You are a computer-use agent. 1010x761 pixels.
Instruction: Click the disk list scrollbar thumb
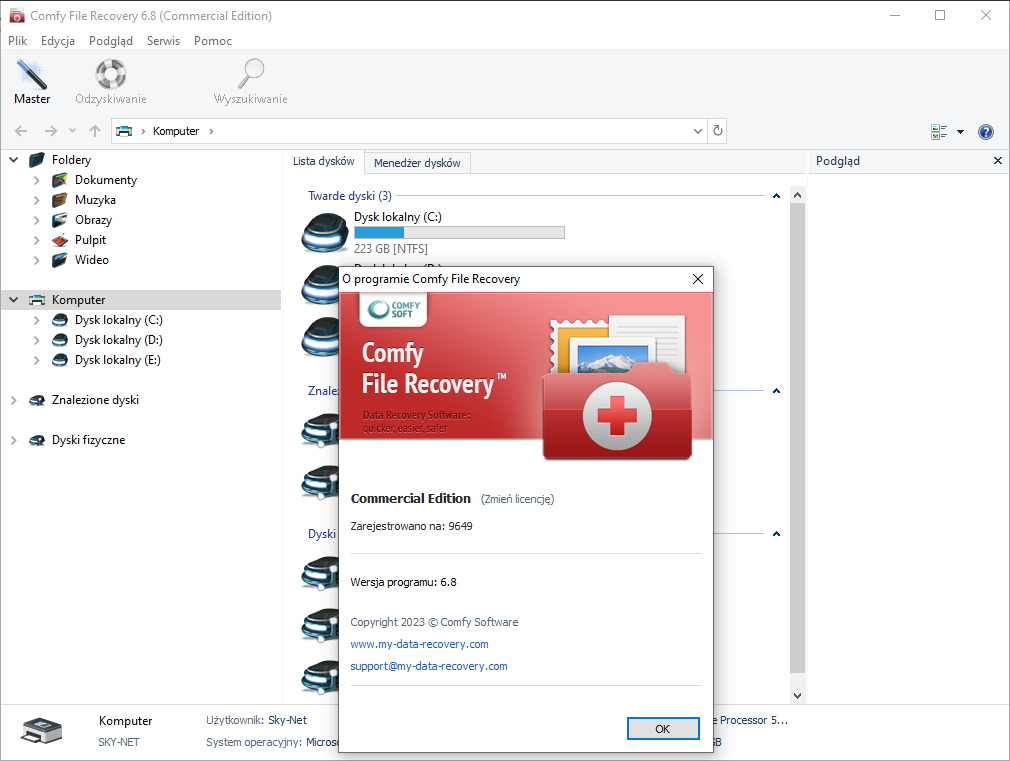[x=797, y=438]
